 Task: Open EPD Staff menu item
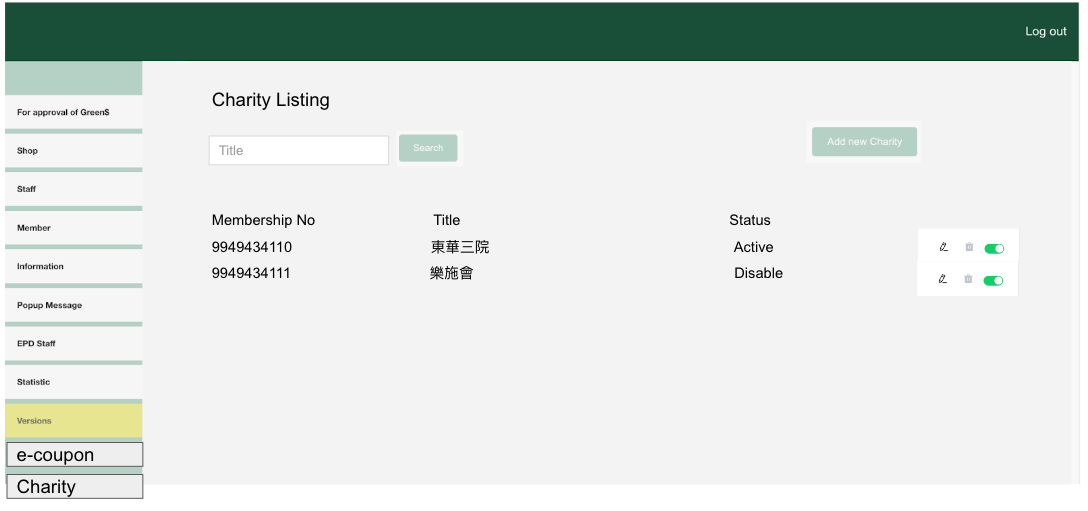pos(73,343)
